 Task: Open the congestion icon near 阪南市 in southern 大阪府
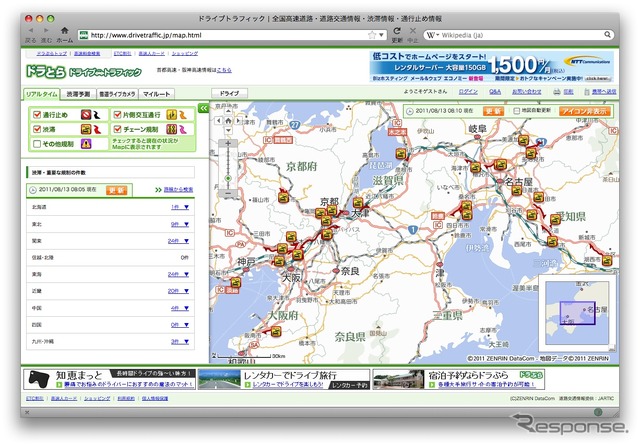click(x=276, y=331)
